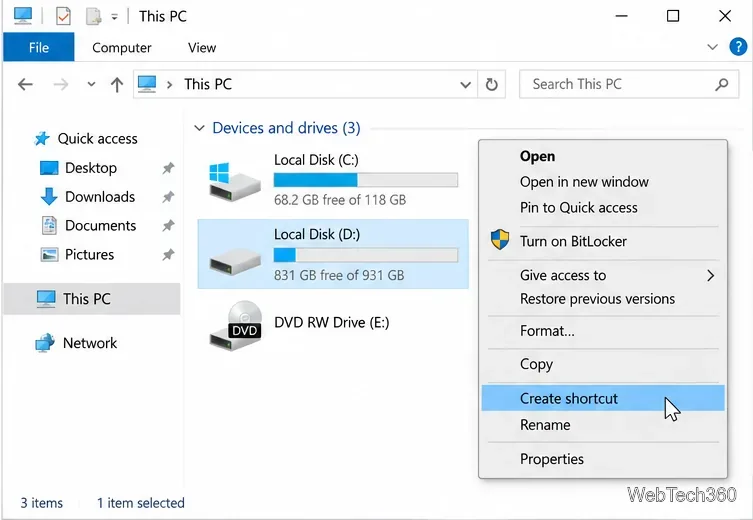The image size is (753, 520).
Task: Click the search magnifier icon
Action: point(721,85)
